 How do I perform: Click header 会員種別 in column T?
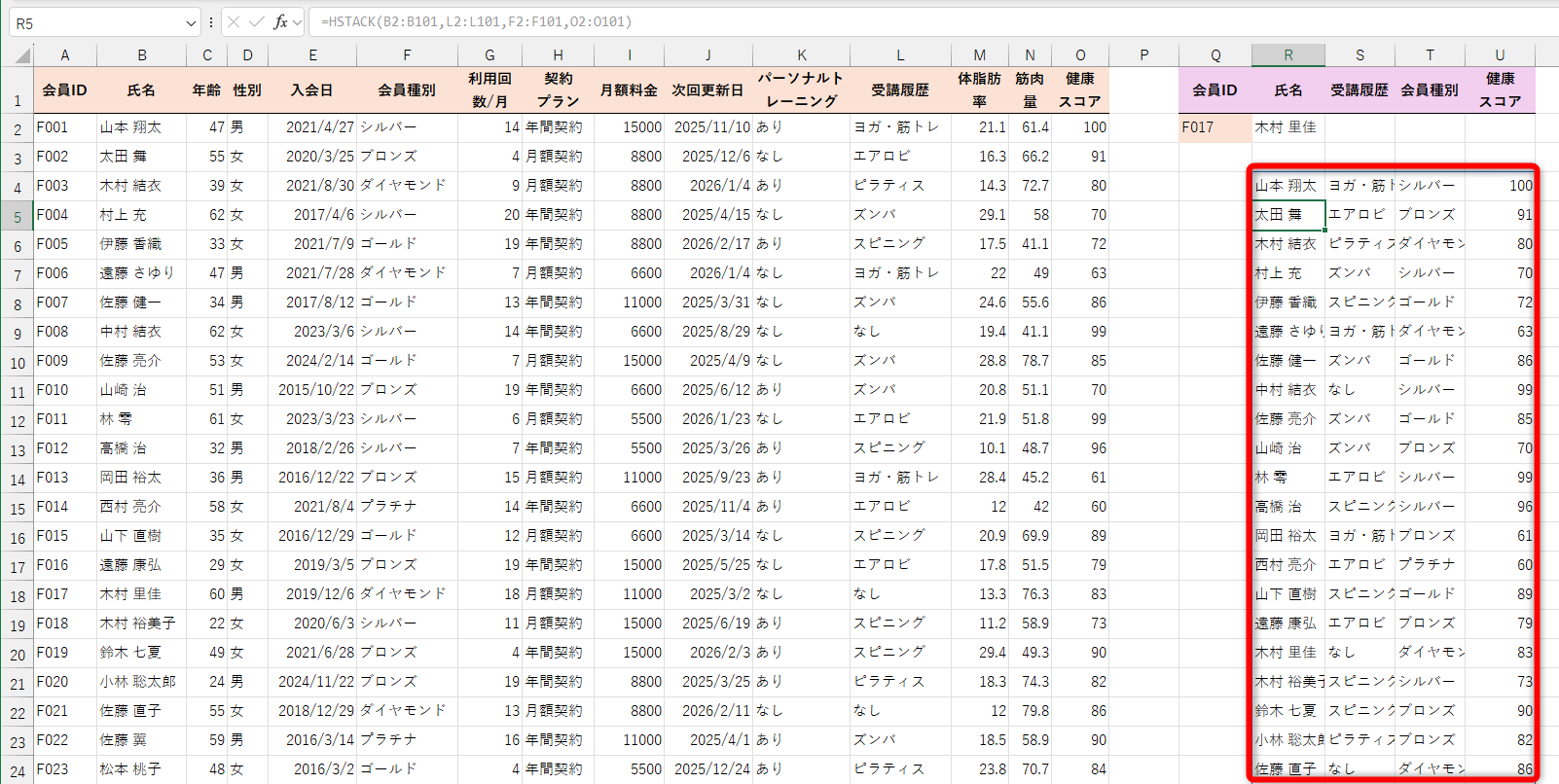coord(1430,89)
